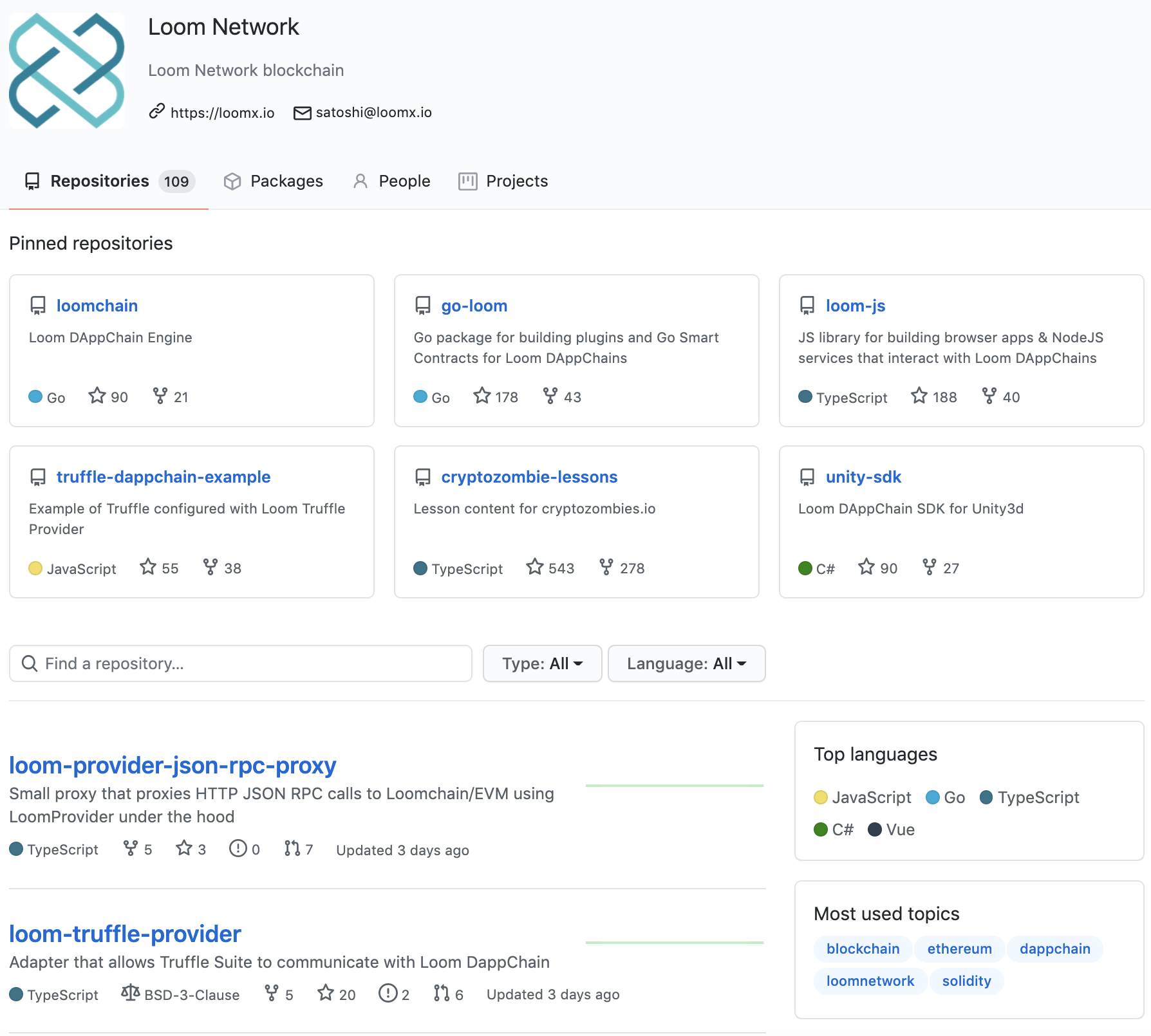Click the person icon in People tab
Image resolution: width=1151 pixels, height=1036 pixels.
[x=360, y=181]
